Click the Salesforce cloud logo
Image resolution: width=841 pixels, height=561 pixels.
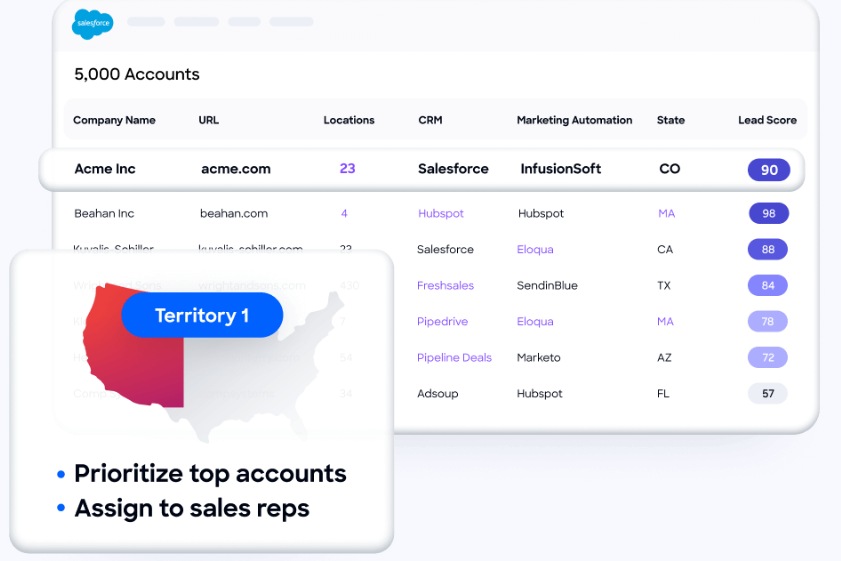click(92, 24)
